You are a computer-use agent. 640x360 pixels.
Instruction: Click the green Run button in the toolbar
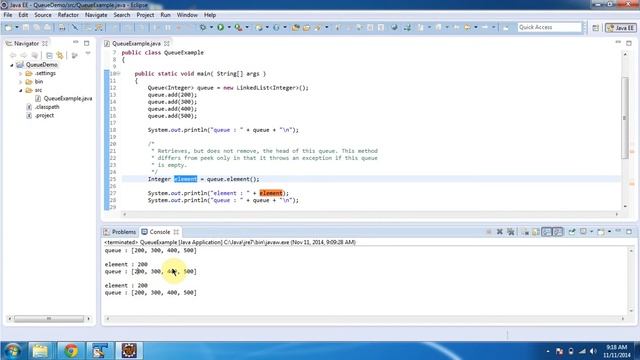(220, 27)
